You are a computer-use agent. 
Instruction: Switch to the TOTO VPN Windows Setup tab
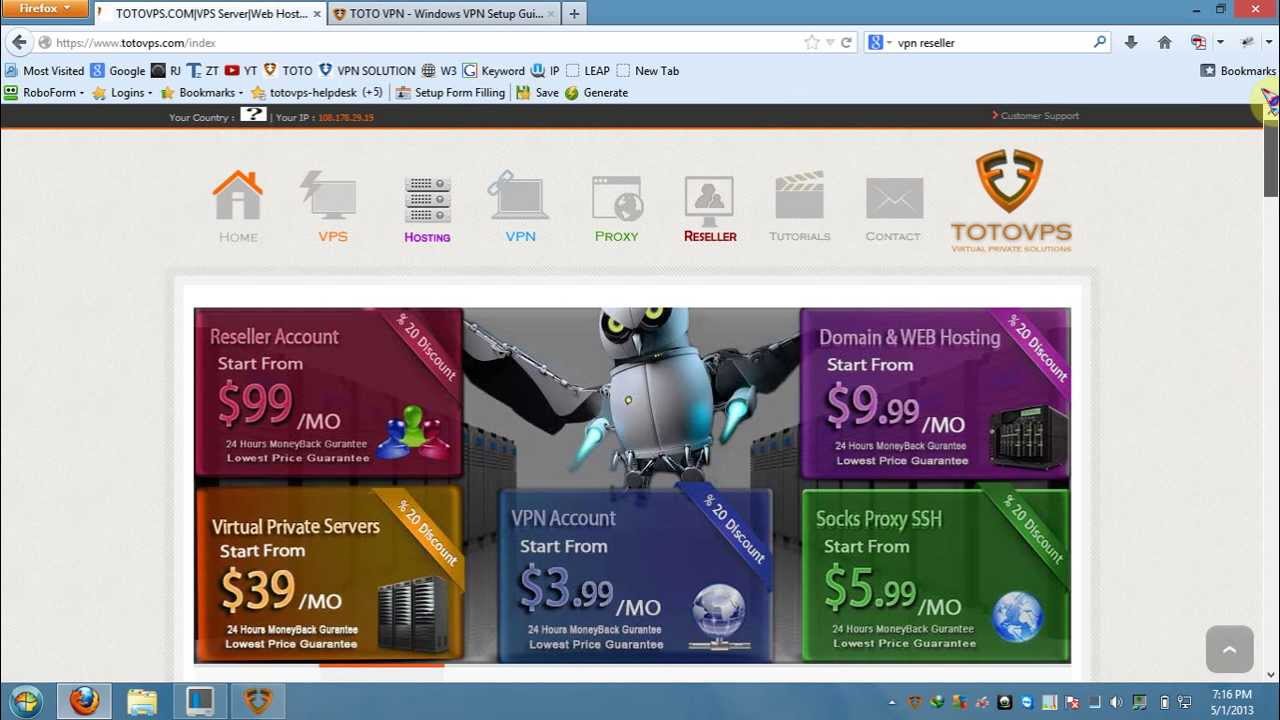(445, 14)
